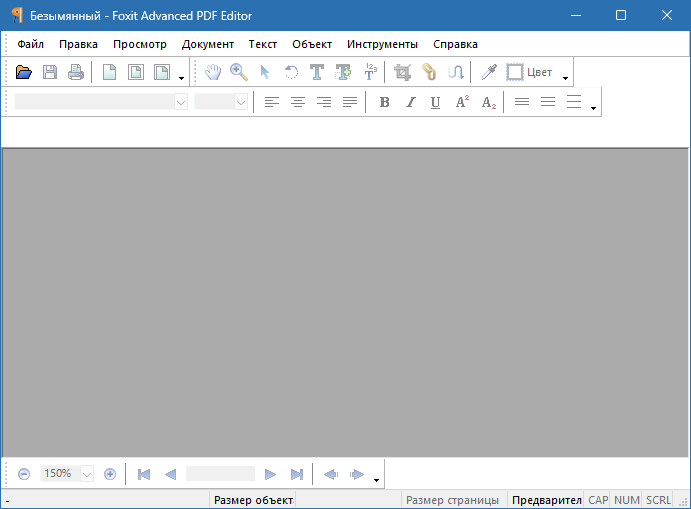Go forward to next view
Screen dimensions: 691x509
pyautogui.click(x=357, y=474)
